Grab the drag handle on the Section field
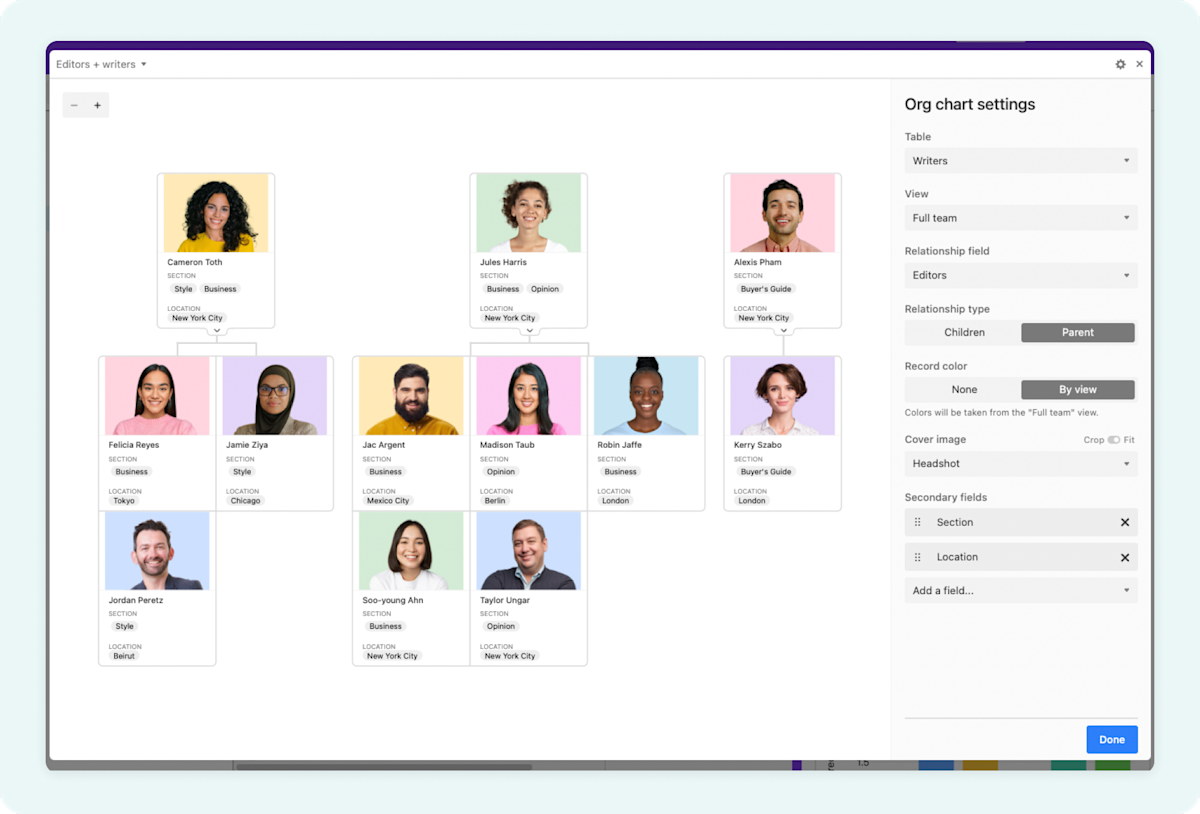This screenshot has height=814, width=1200. point(917,522)
